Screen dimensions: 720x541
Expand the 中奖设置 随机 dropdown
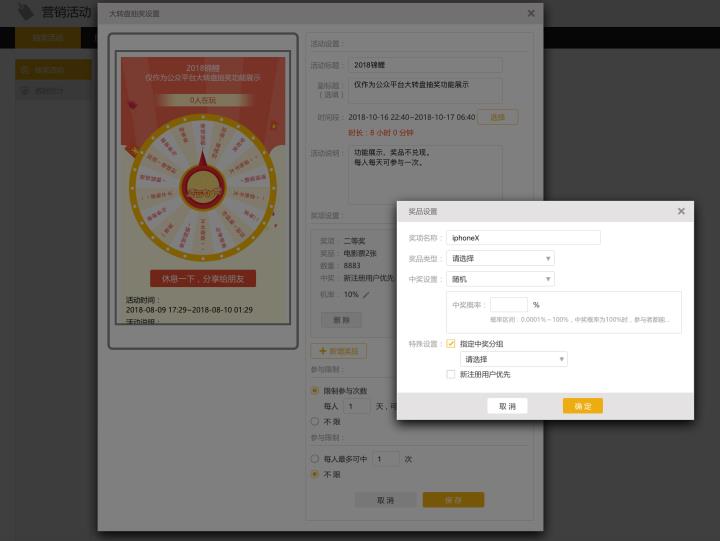click(501, 279)
